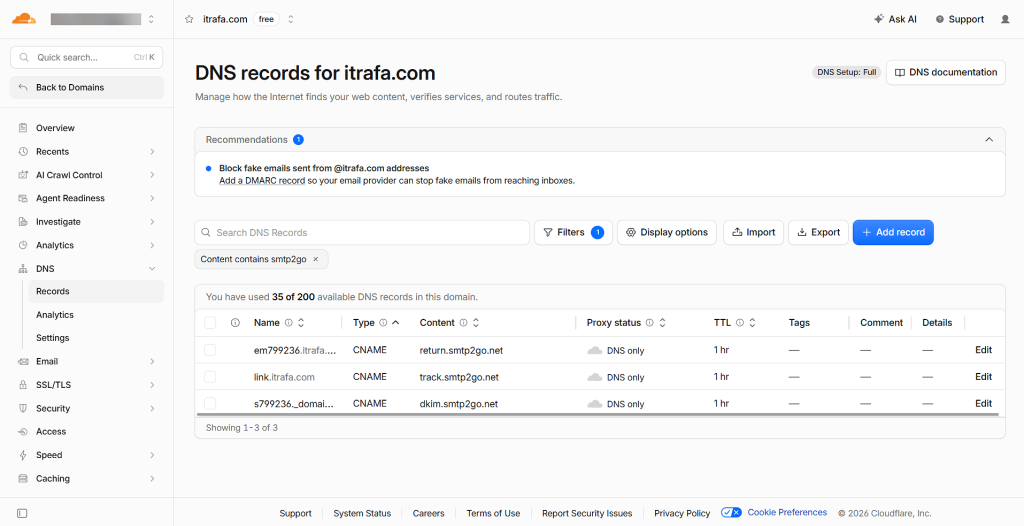Star the itrafa.com domain
This screenshot has height=526, width=1024.
point(189,20)
